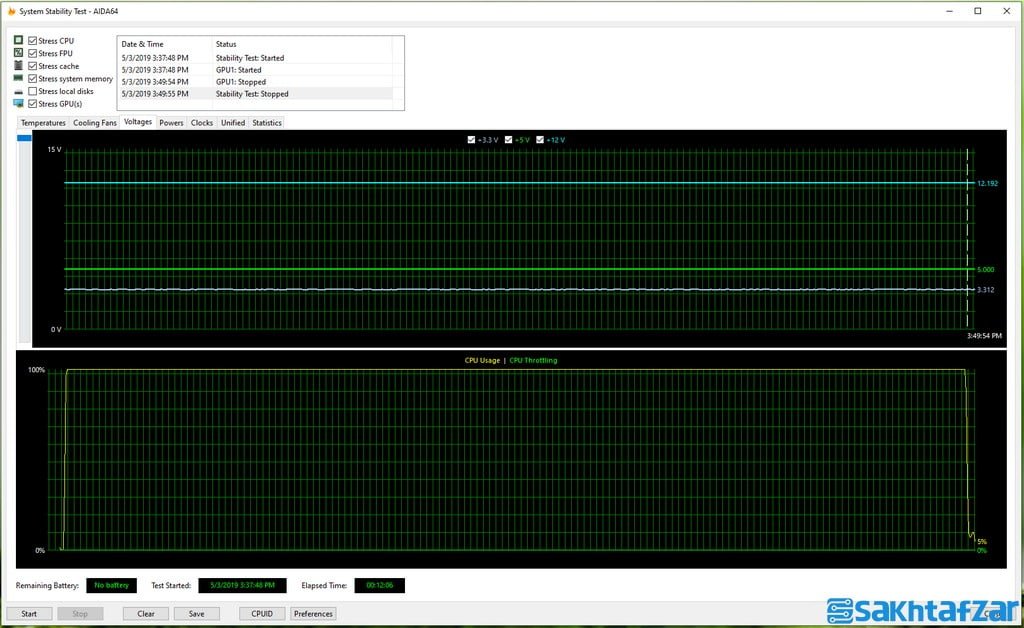Hide the +3.3 V graph line
Viewport: 1024px width, 628px height.
(x=472, y=140)
